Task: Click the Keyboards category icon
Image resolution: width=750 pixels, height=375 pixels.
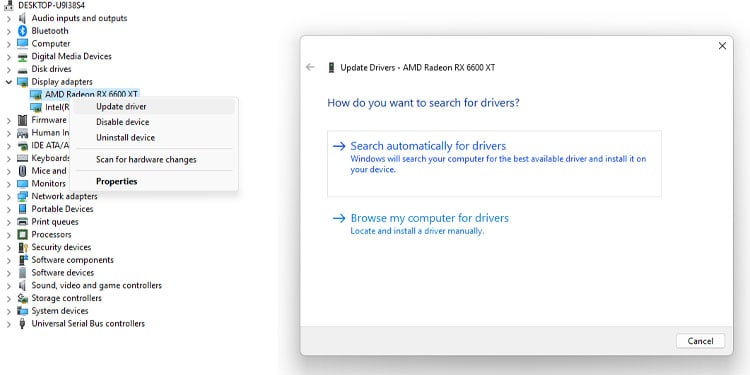Action: 22,158
